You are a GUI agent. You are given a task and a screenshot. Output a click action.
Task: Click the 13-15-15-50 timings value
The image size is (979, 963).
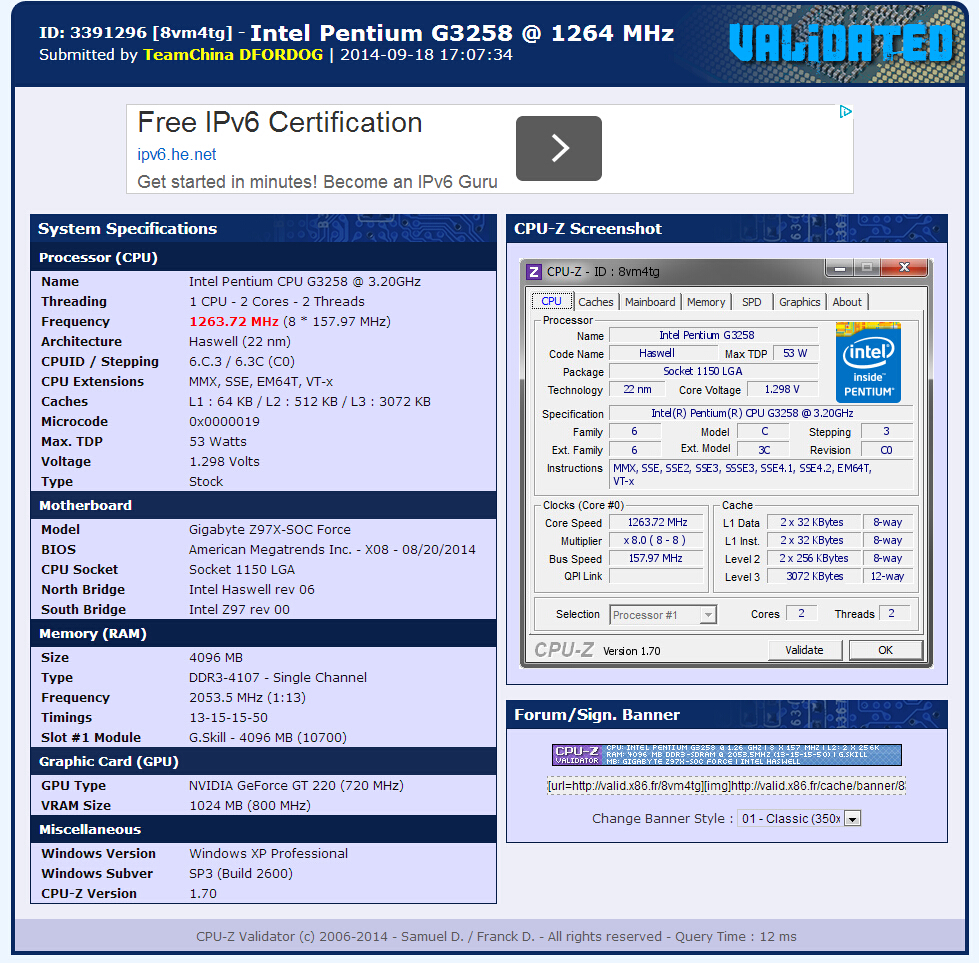point(229,718)
